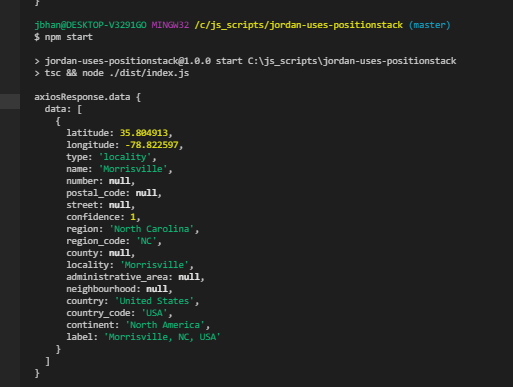Click the '(master)' branch label
513x387 pixels.
[429, 25]
